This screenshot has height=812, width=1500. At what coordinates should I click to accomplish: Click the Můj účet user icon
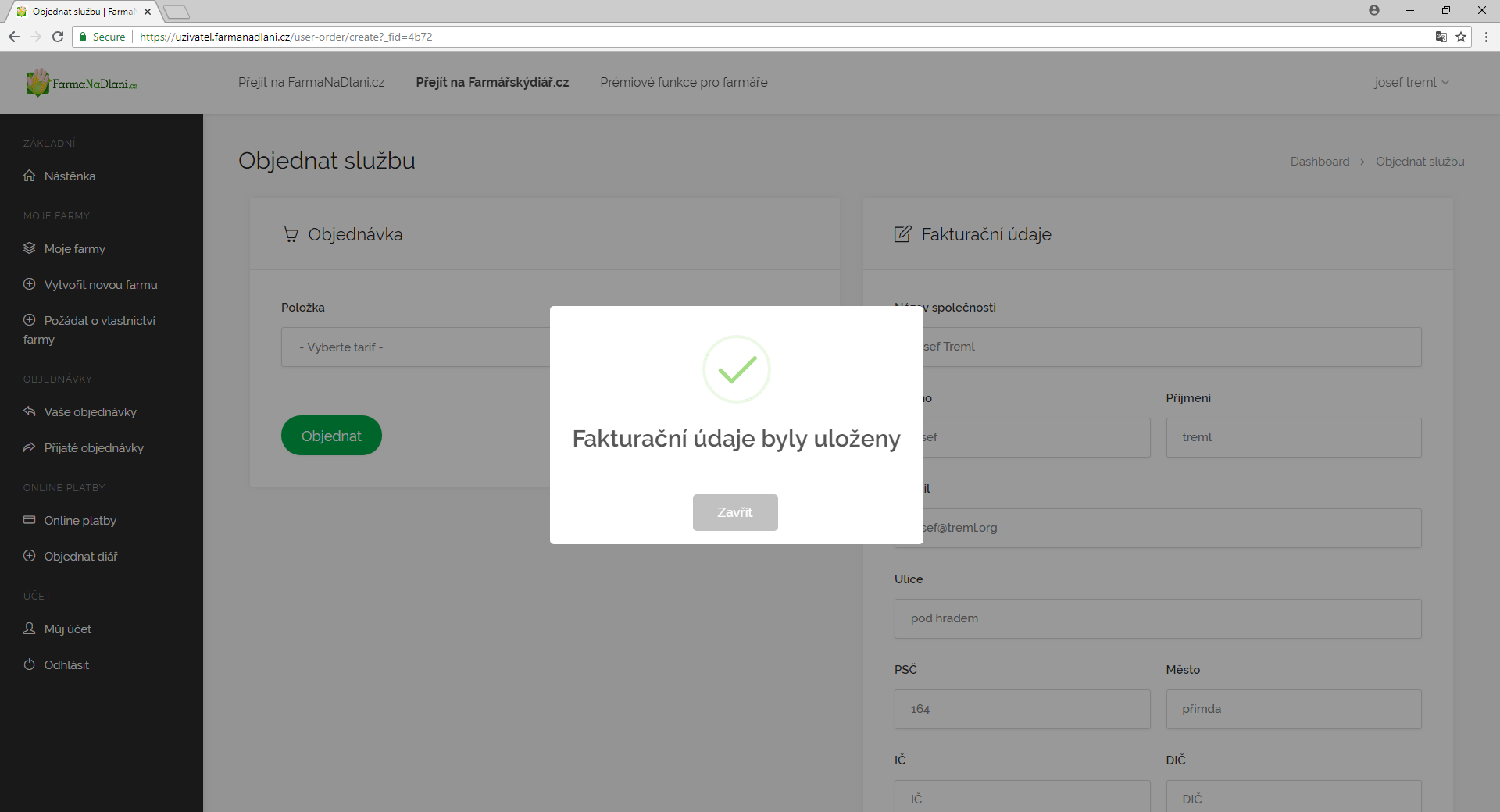pos(30,629)
